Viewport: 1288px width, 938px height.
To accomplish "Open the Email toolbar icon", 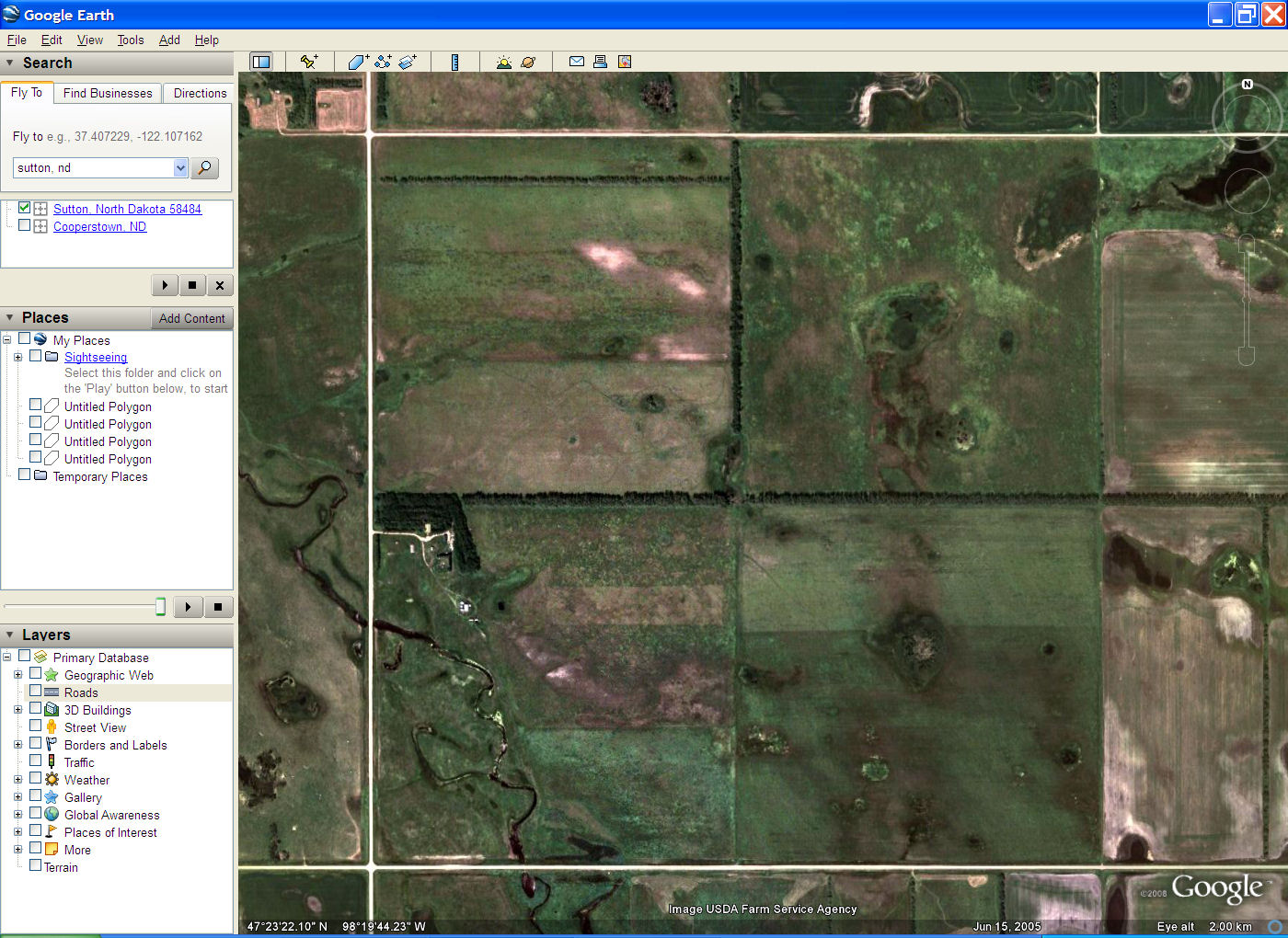I will [577, 62].
